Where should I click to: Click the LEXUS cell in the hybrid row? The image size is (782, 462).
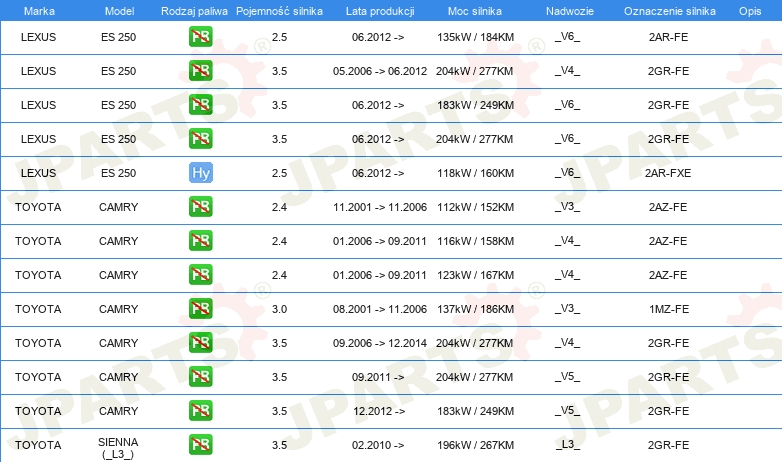(x=38, y=173)
